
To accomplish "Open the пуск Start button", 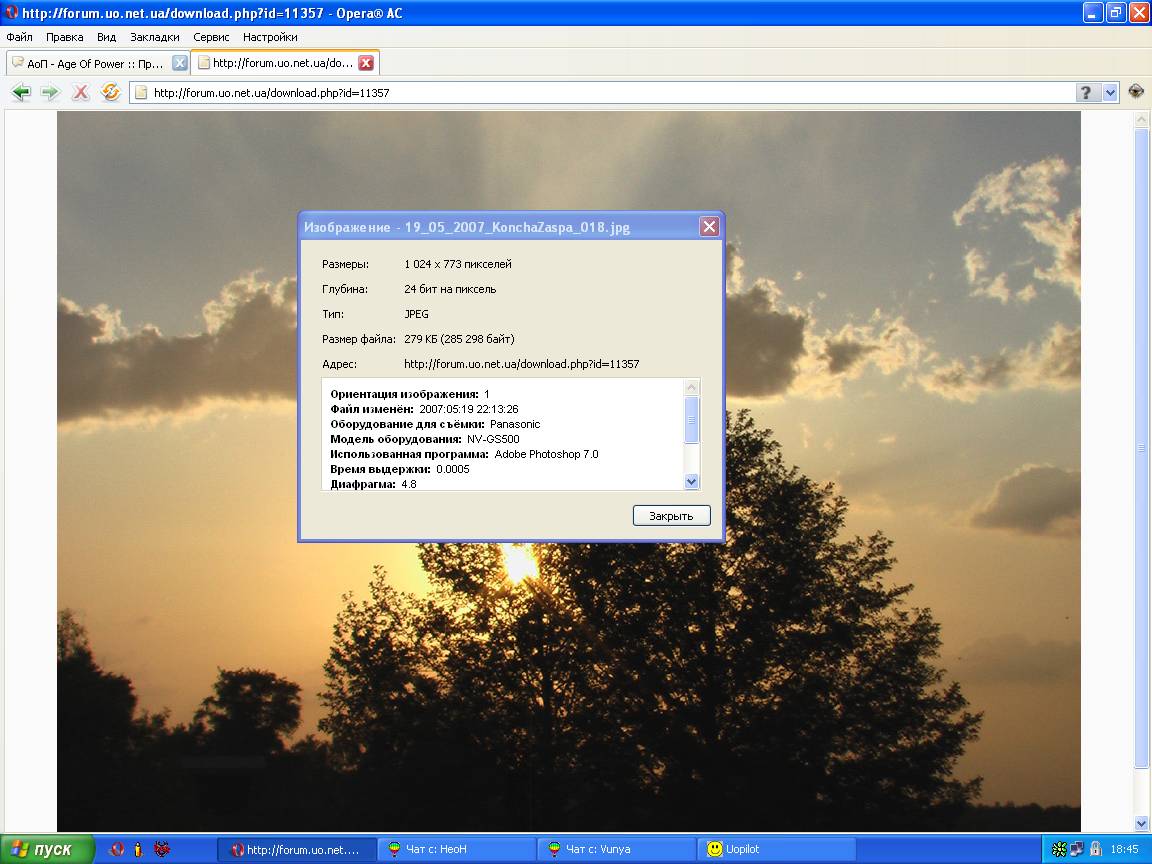I will click(x=47, y=849).
